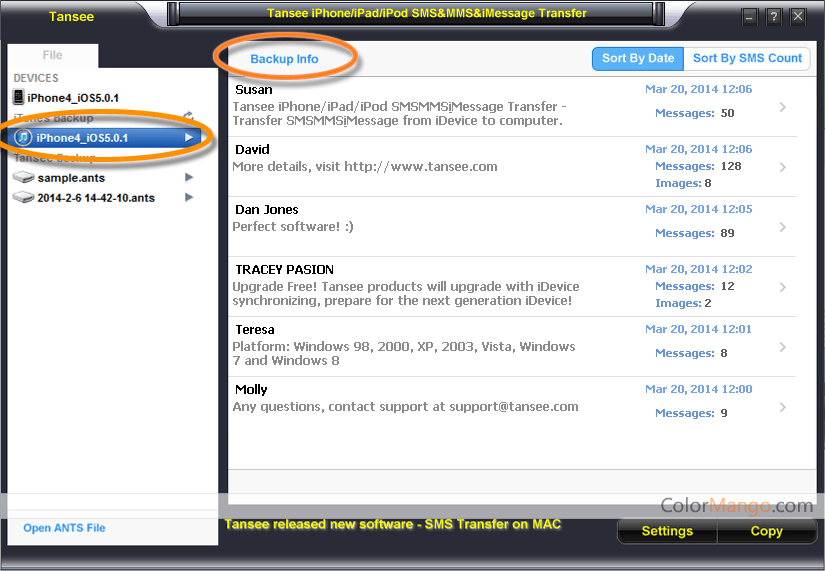This screenshot has height=571, width=825.
Task: Click the drive icon next to sample.ants
Action: (x=23, y=177)
